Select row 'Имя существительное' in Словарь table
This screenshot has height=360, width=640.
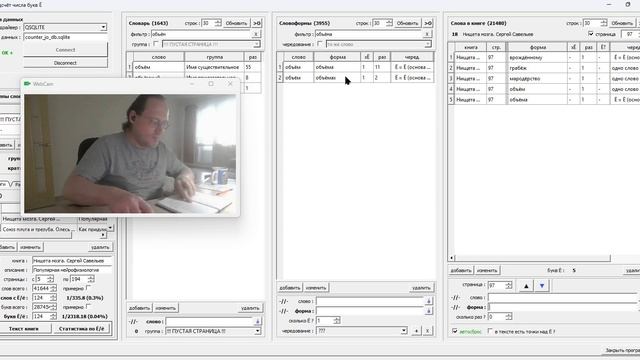194,67
